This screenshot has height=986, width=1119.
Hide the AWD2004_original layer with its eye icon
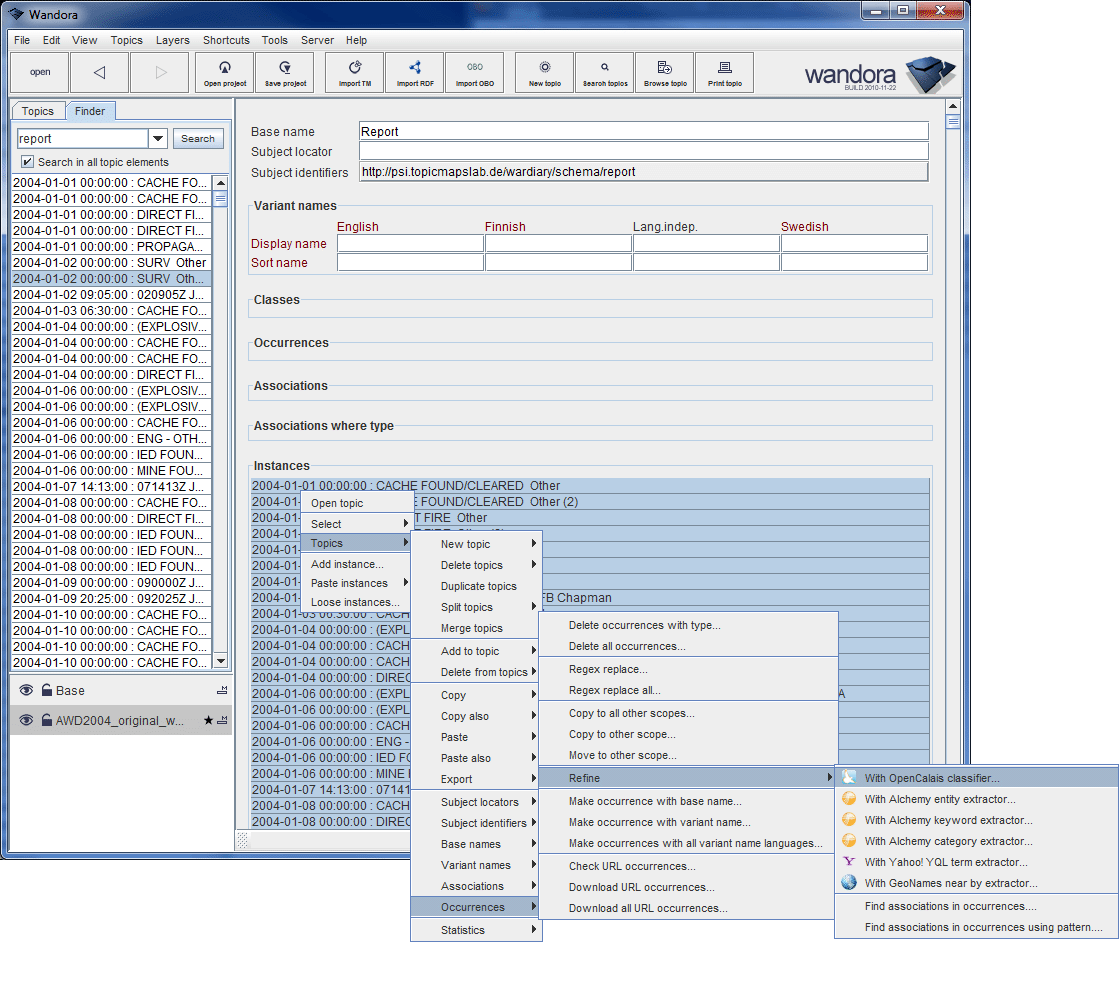click(26, 718)
